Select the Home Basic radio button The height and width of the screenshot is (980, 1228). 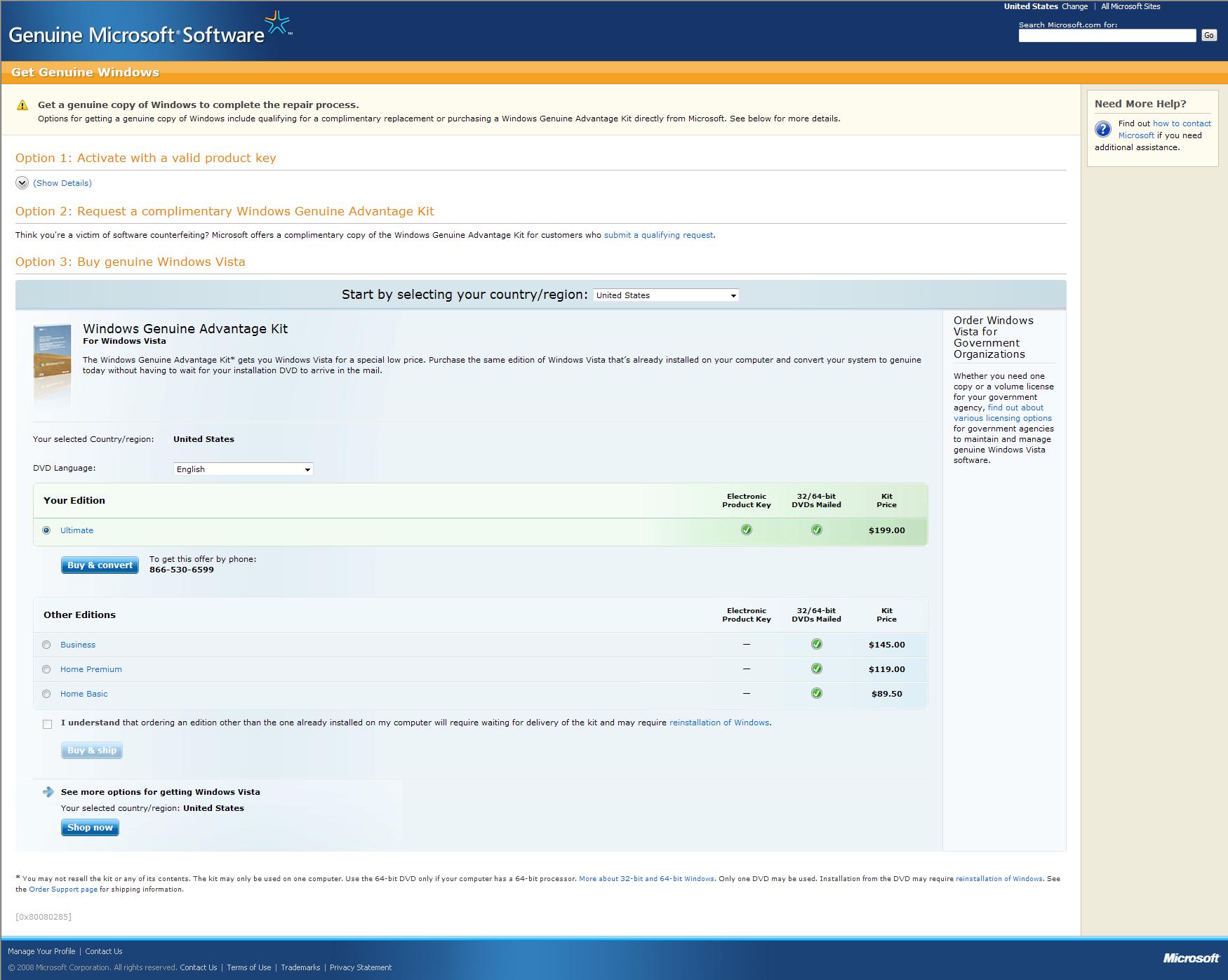click(x=46, y=694)
